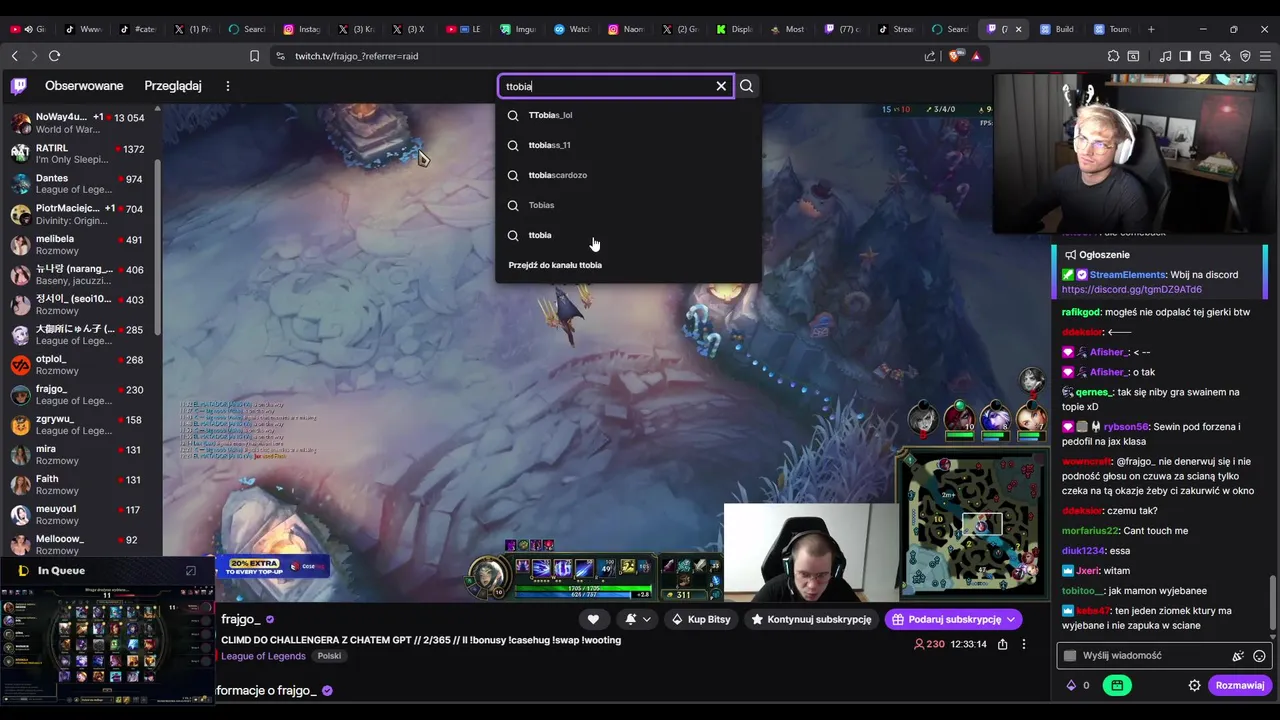Share the stream with the share icon
The width and height of the screenshot is (1280, 720).
tap(1002, 644)
